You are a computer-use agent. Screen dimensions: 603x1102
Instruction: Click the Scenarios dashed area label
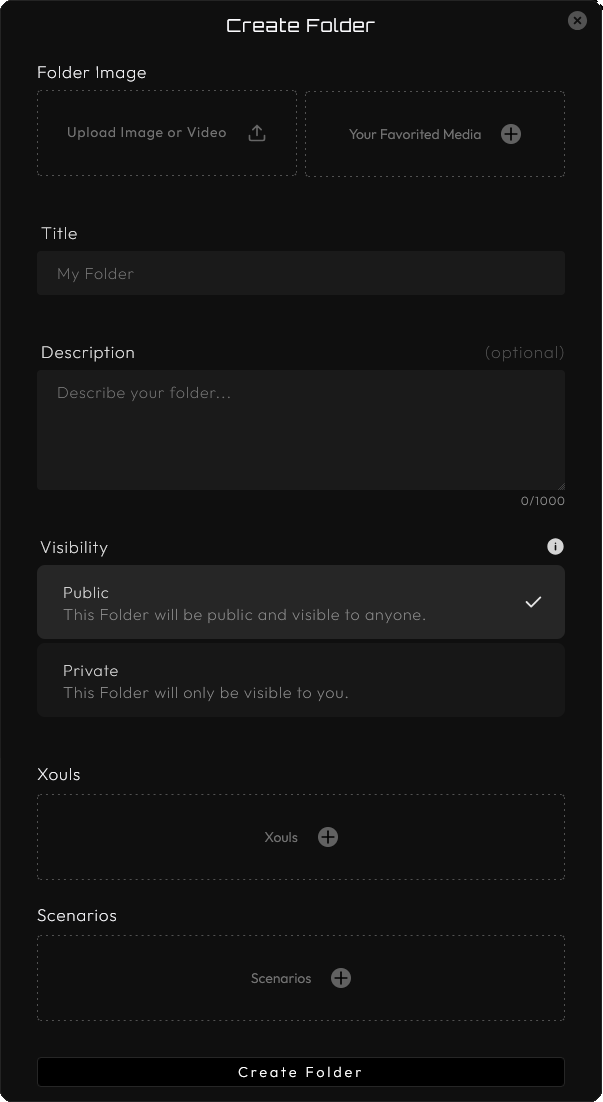[281, 978]
